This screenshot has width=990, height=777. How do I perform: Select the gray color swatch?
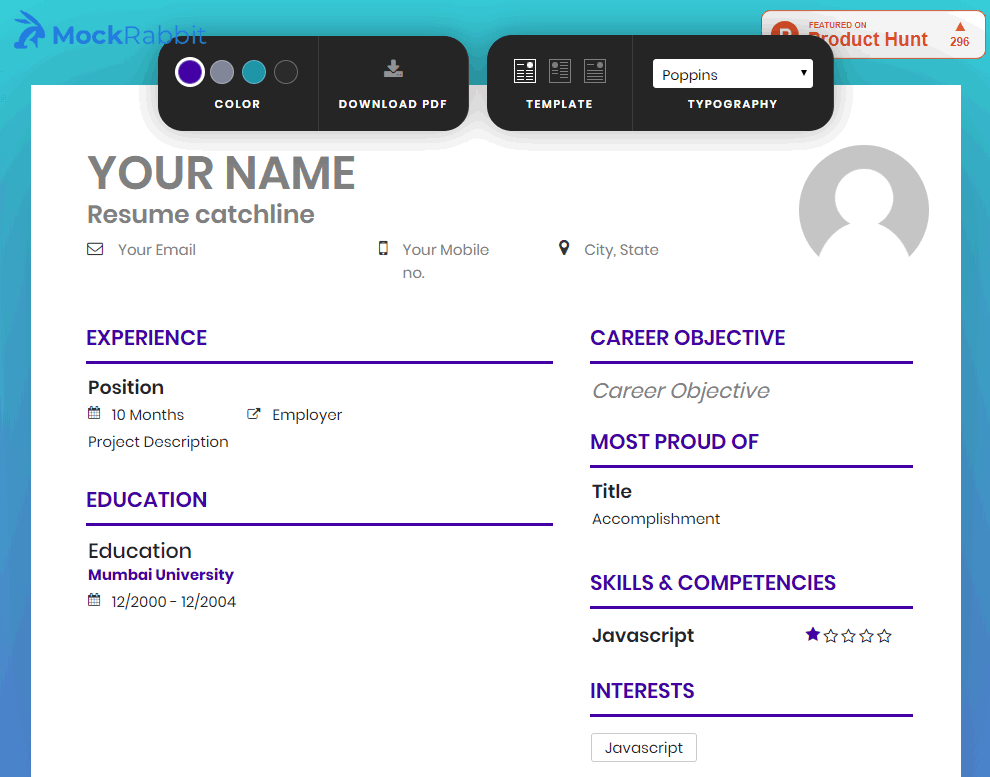click(222, 72)
